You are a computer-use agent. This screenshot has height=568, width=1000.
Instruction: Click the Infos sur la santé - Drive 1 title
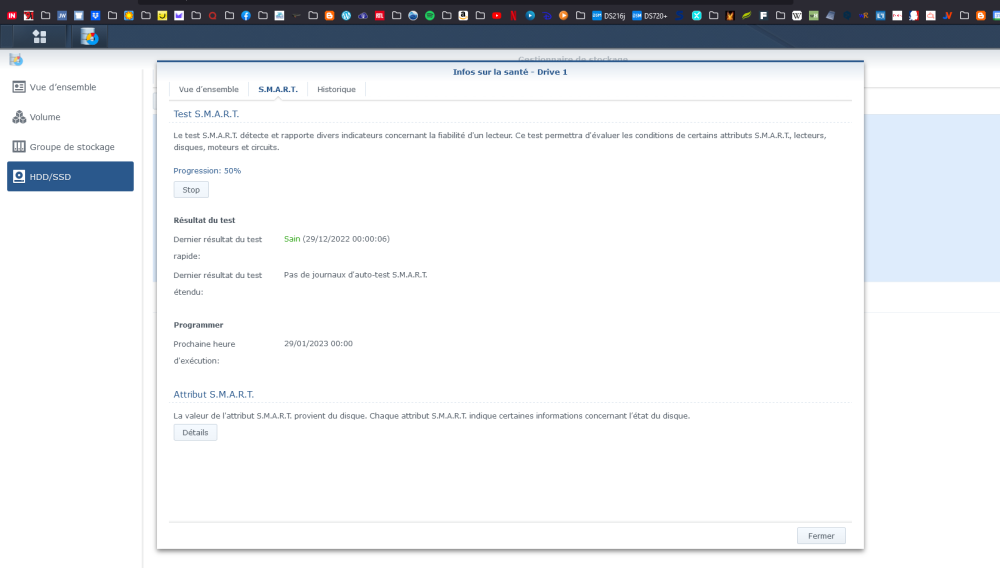pyautogui.click(x=510, y=72)
